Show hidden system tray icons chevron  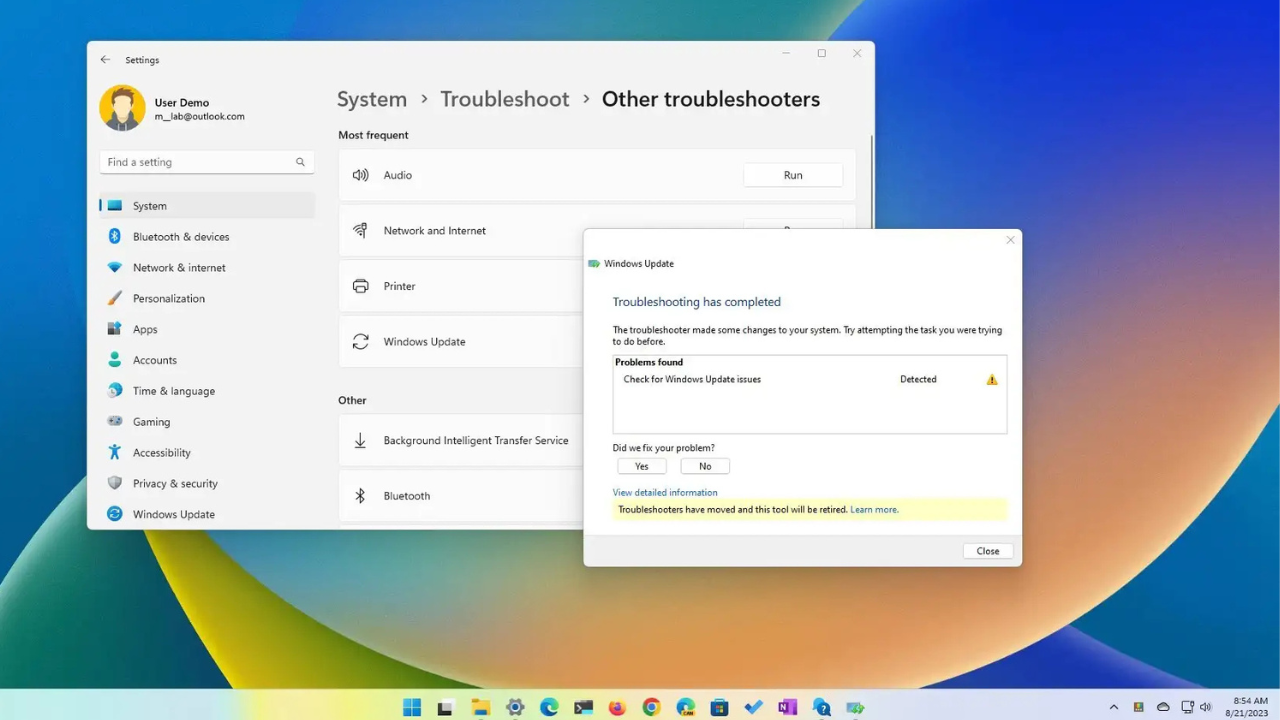pos(1114,707)
